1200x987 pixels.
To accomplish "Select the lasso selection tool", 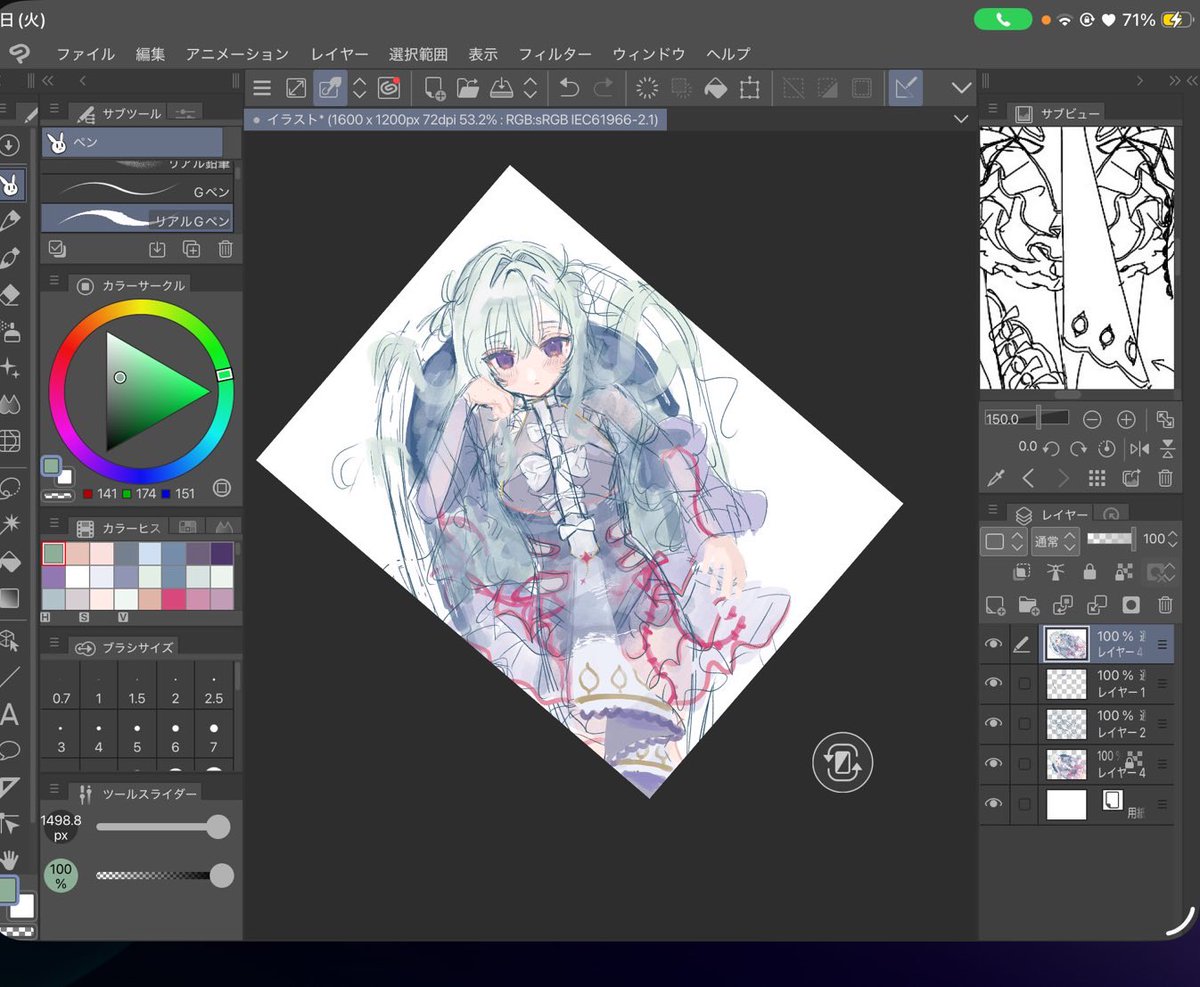I will [x=9, y=486].
